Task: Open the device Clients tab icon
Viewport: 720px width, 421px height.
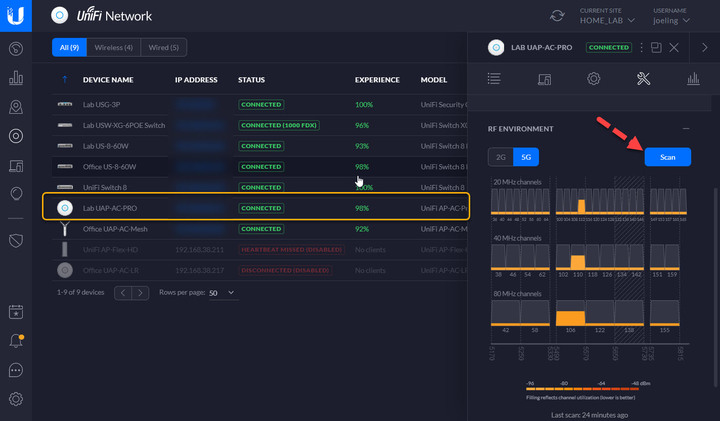Action: (x=544, y=79)
